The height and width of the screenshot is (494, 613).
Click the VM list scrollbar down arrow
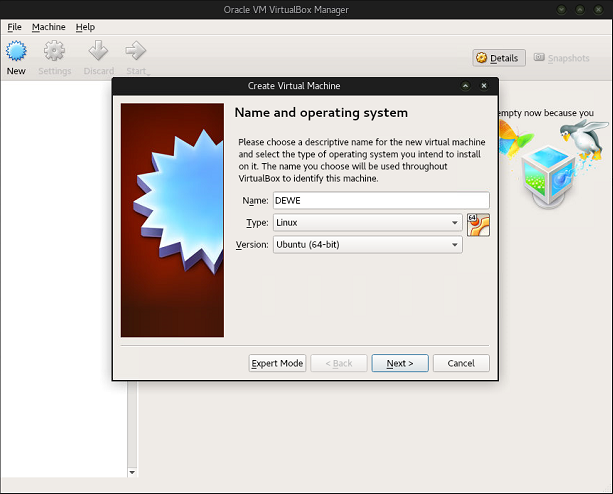tap(132, 472)
